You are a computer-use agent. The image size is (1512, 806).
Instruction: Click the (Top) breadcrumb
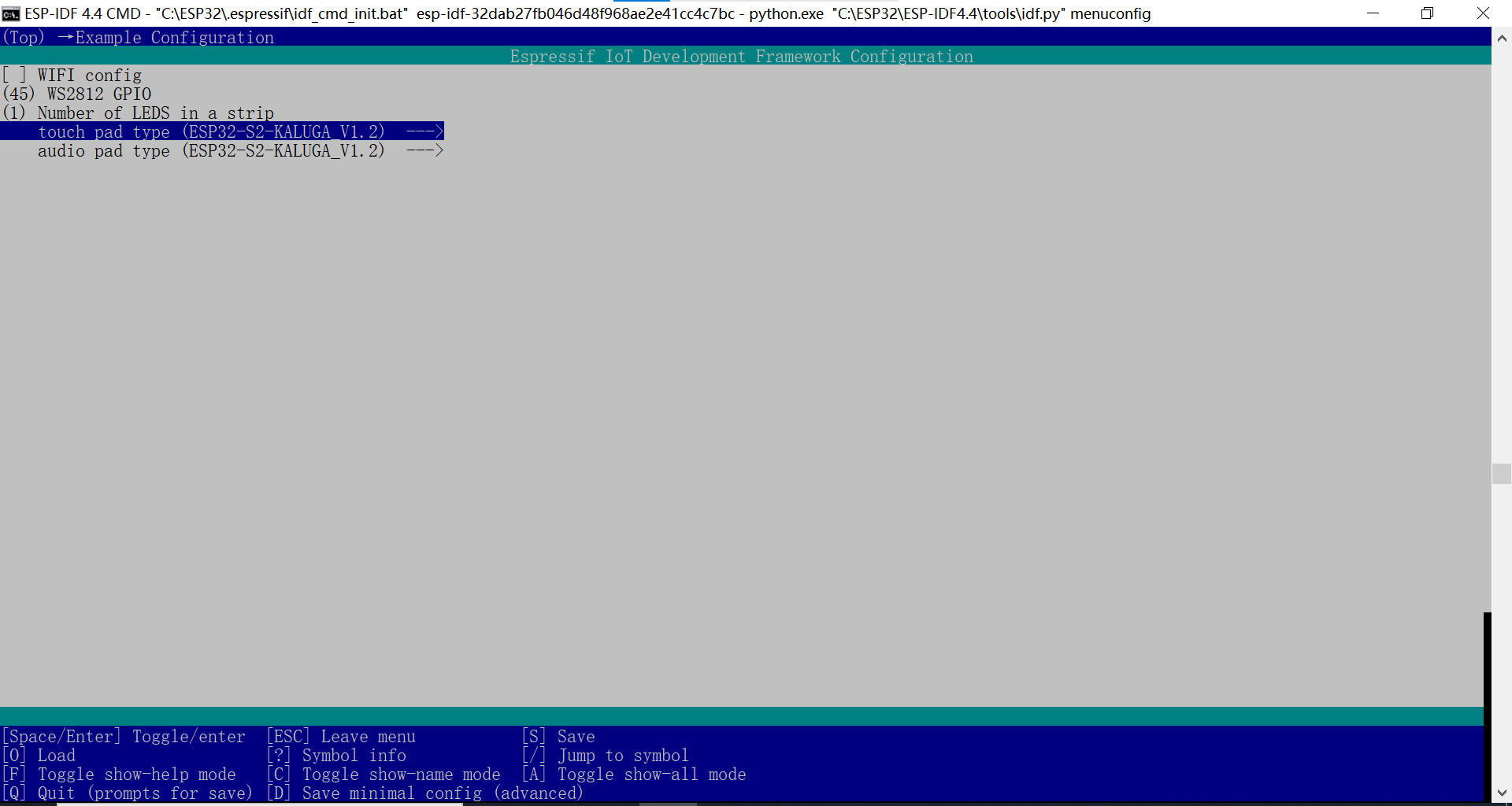(24, 37)
